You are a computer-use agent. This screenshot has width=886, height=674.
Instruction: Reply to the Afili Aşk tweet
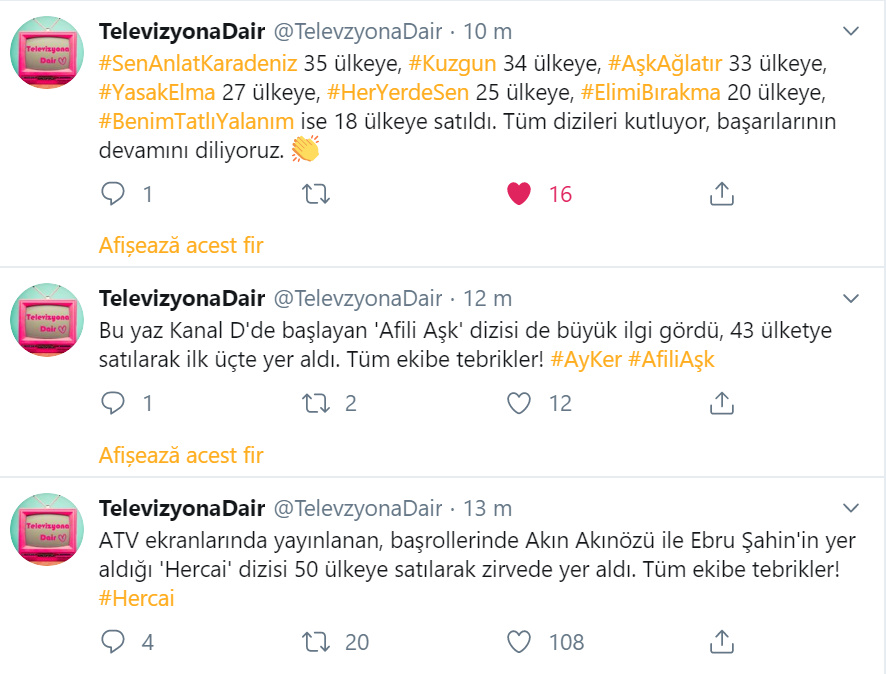[x=114, y=403]
